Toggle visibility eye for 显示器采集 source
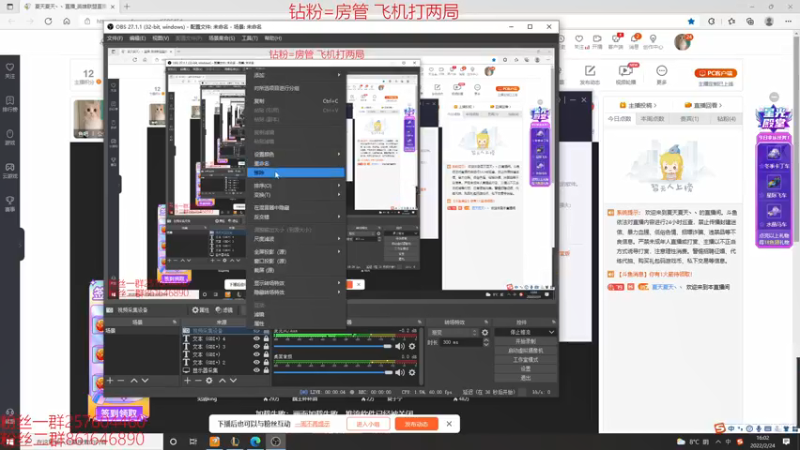800x450 pixels. coord(256,370)
